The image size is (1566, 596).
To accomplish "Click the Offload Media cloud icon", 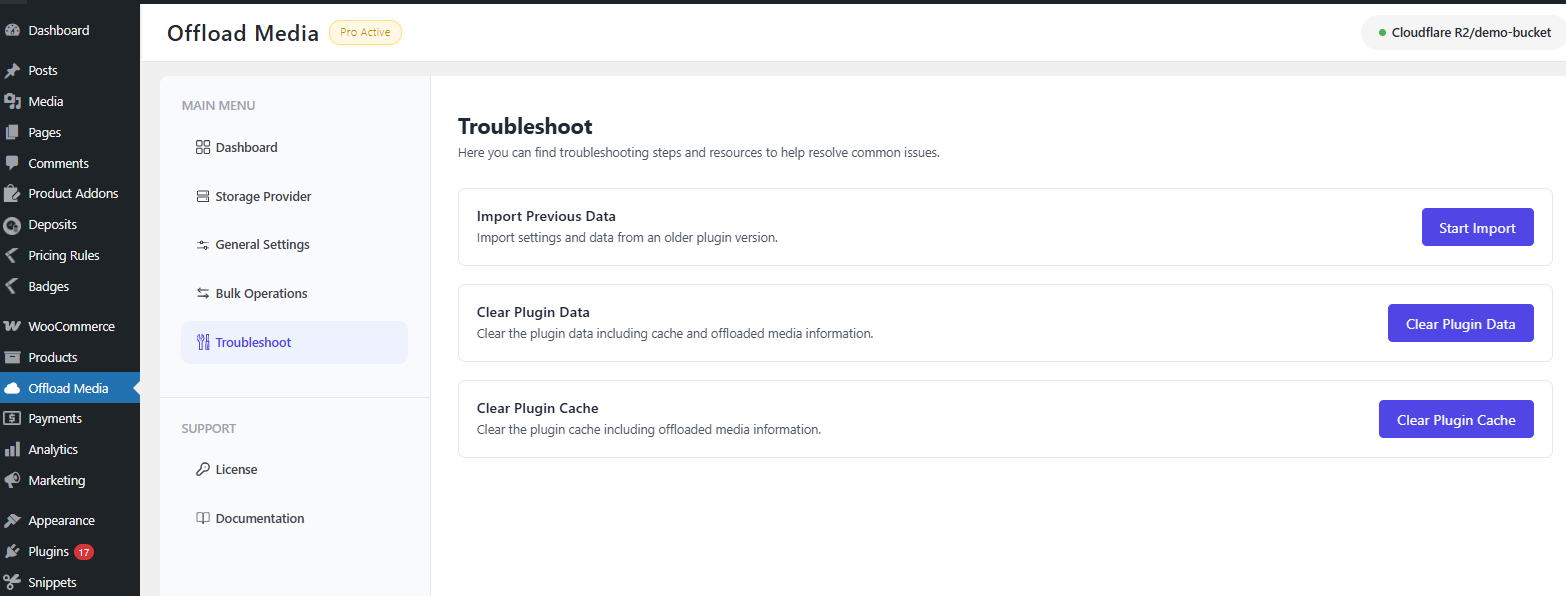I will pyautogui.click(x=13, y=389).
